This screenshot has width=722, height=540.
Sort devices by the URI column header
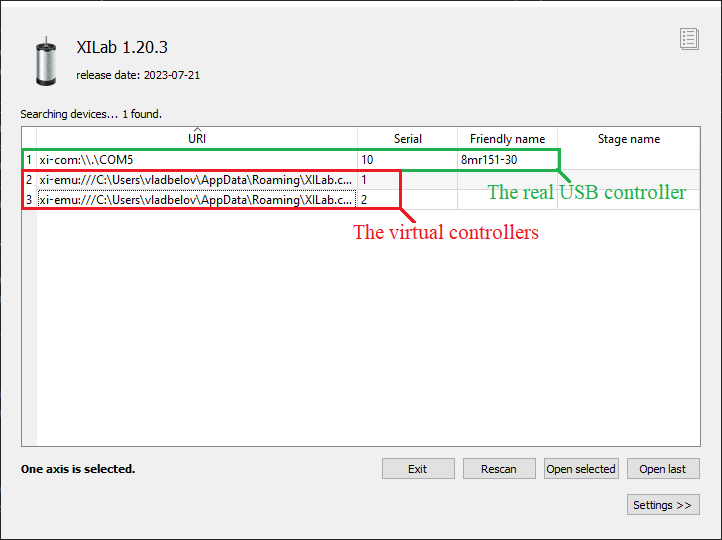pyautogui.click(x=197, y=138)
